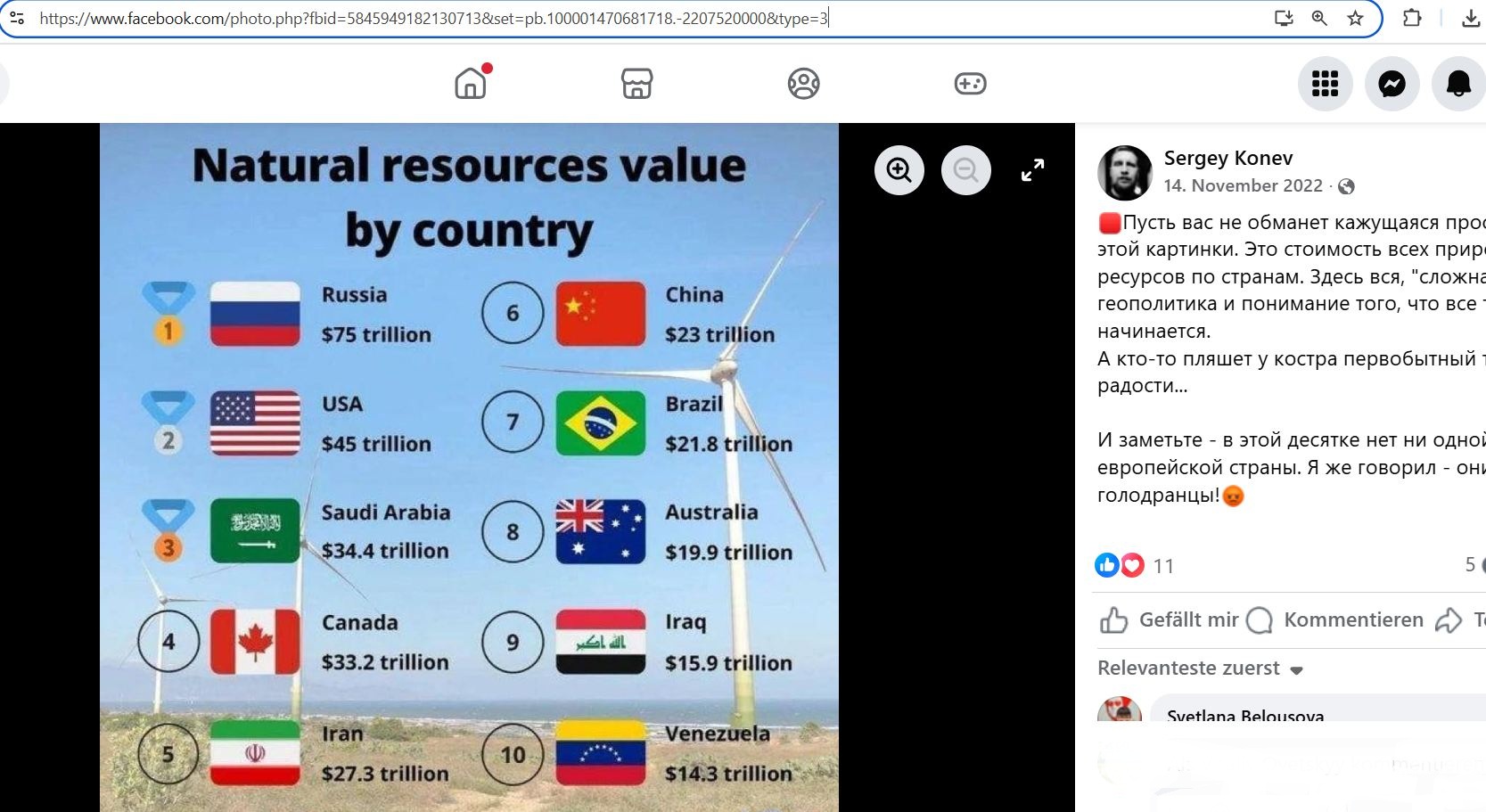The width and height of the screenshot is (1486, 812).
Task: Open Messenger chats
Action: (x=1392, y=84)
